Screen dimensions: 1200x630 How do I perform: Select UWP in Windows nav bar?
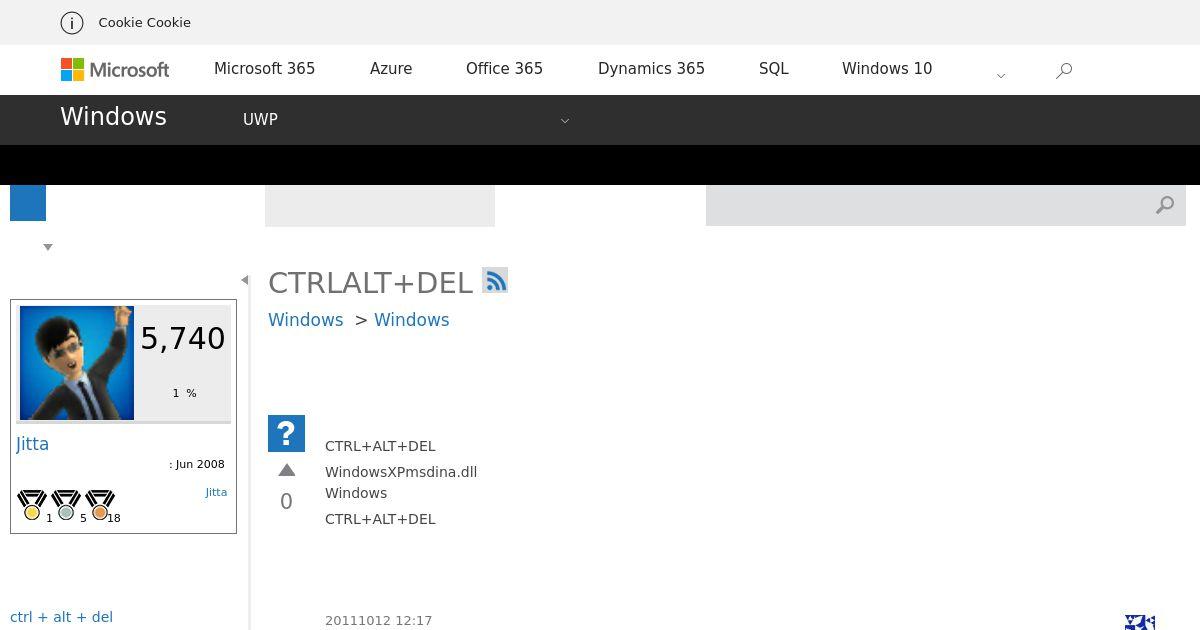click(x=260, y=119)
